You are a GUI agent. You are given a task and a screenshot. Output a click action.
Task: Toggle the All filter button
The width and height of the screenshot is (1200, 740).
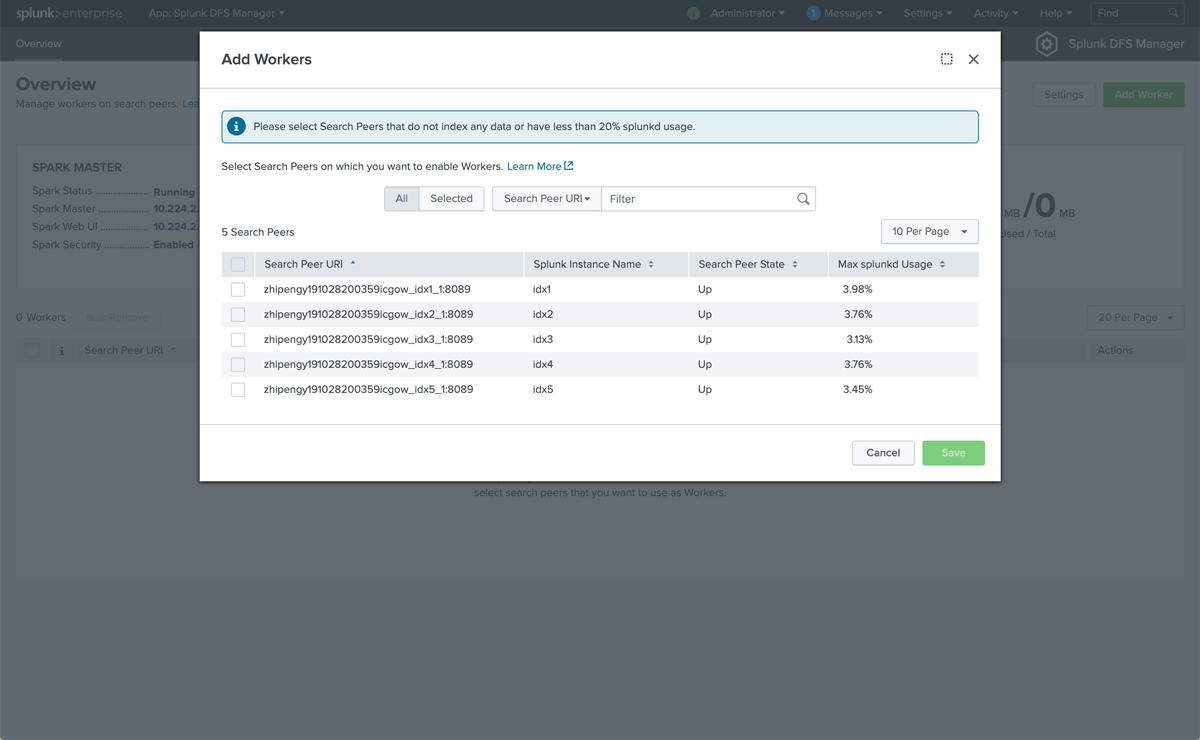[x=402, y=198]
